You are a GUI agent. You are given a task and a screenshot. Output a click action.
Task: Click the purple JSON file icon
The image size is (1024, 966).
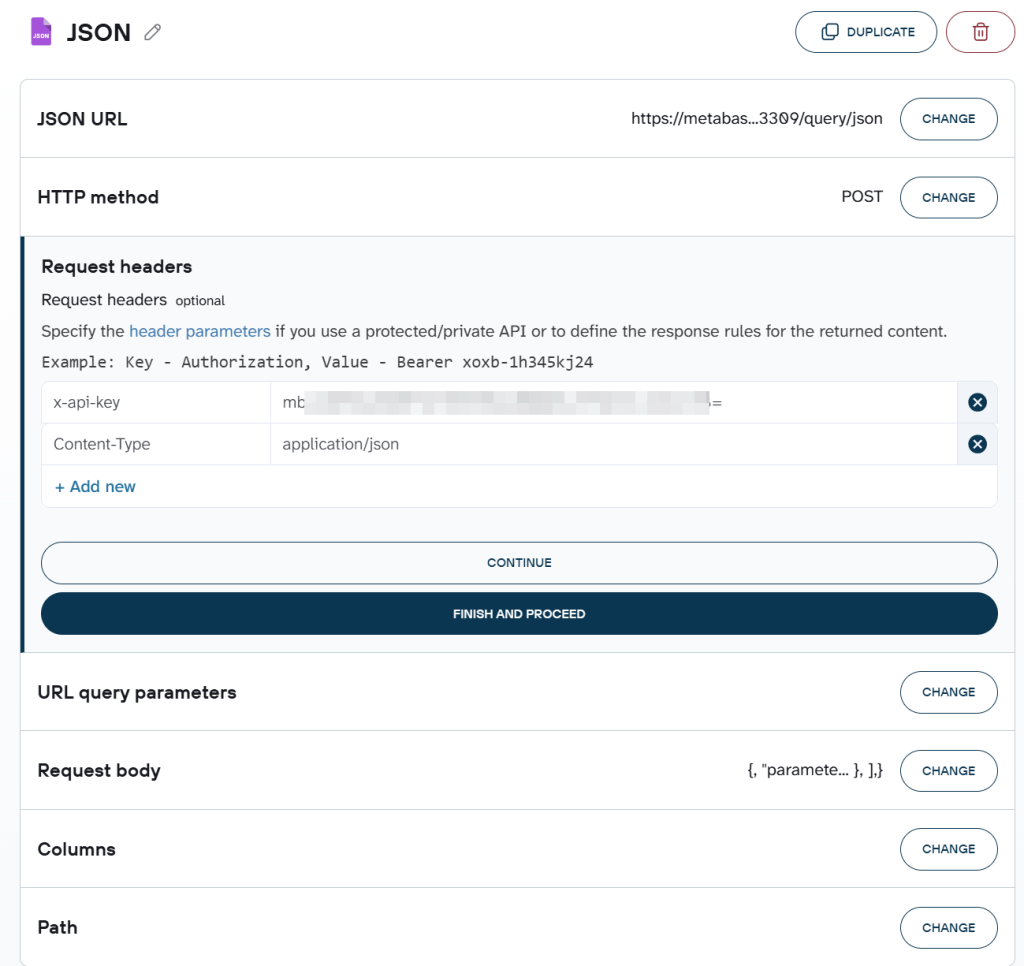(41, 31)
